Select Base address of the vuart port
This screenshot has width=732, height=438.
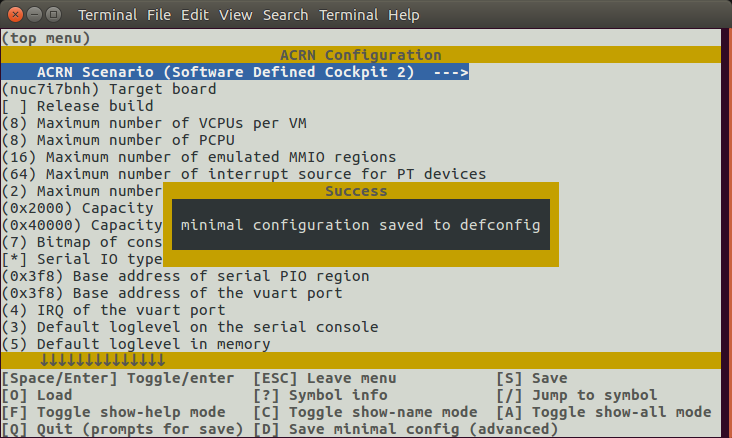tap(172, 293)
